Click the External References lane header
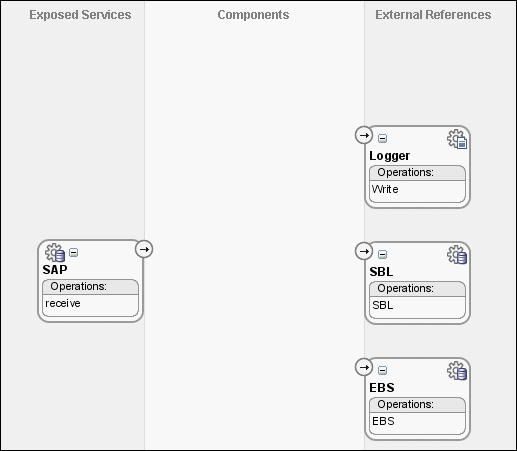 [x=433, y=15]
